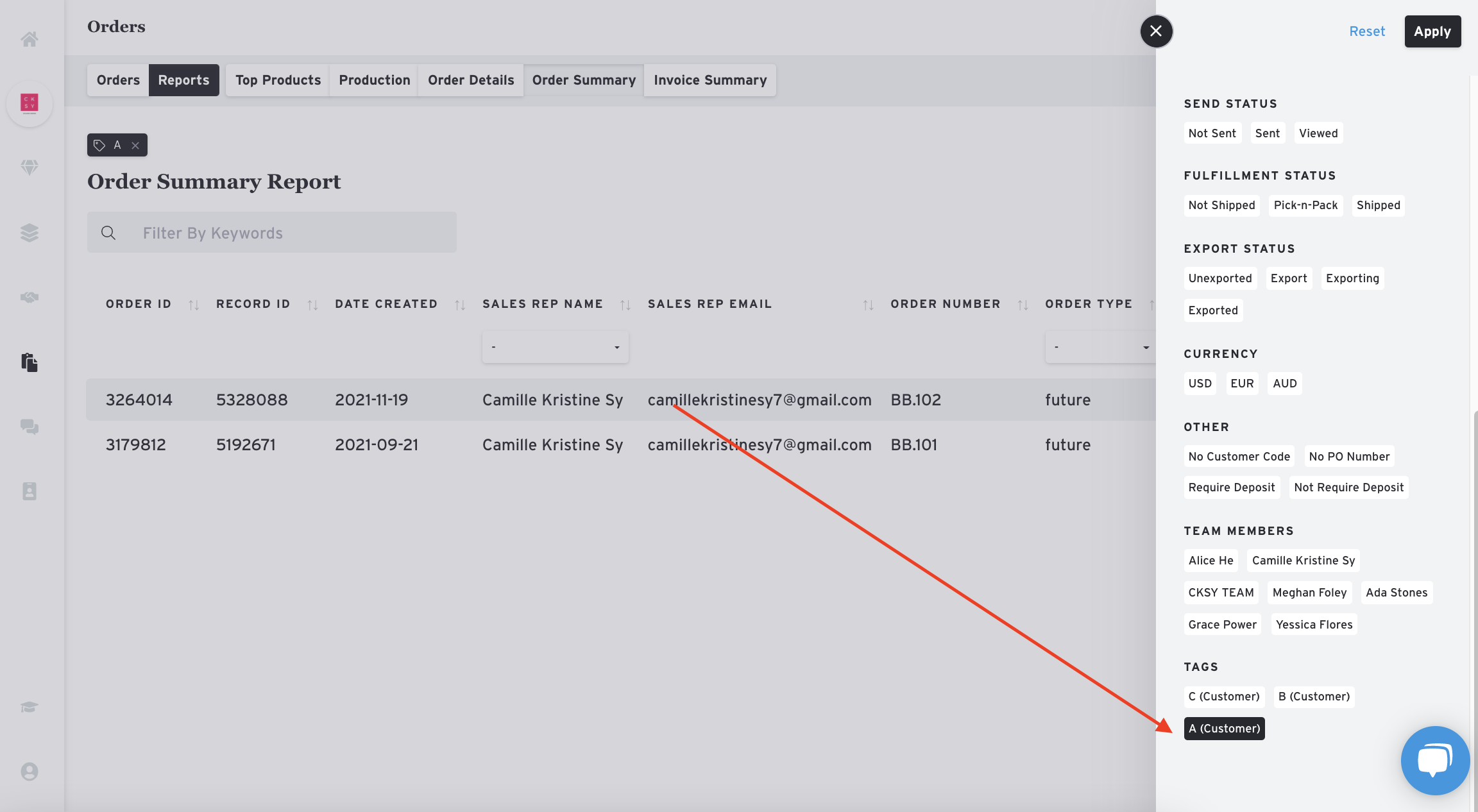Expand the Order Type dropdown
This screenshot has height=812, width=1478.
(x=1100, y=347)
